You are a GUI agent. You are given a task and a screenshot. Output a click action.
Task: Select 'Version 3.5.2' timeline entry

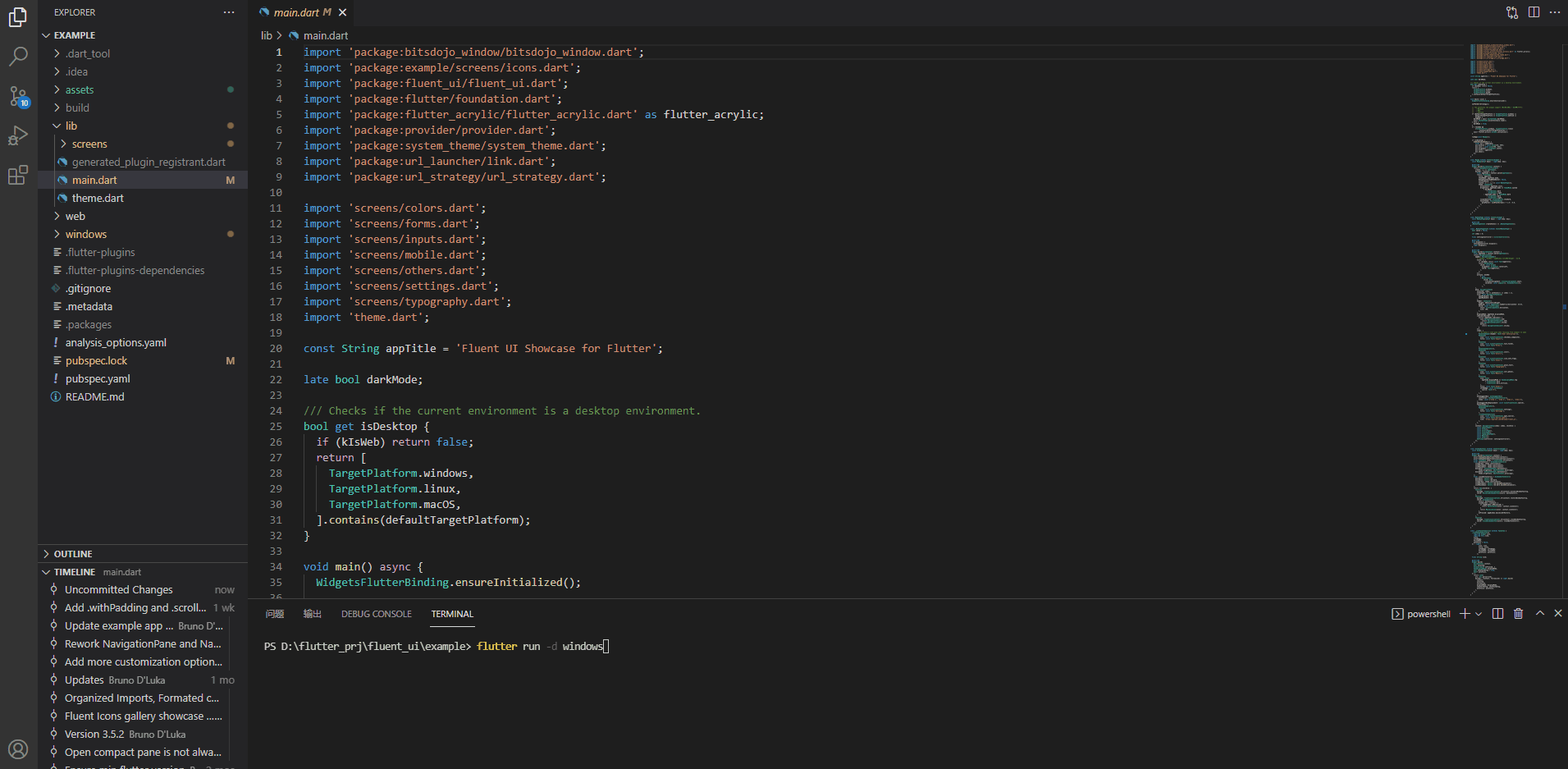[144, 735]
